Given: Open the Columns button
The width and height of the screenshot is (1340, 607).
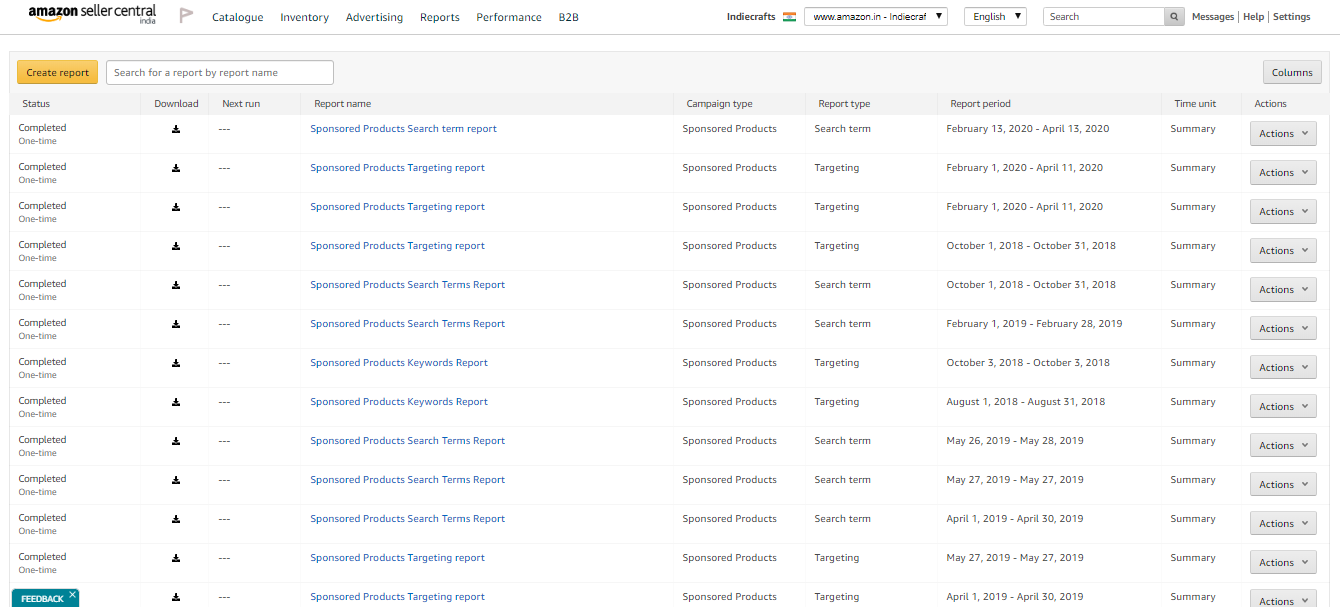Looking at the screenshot, I should 1292,72.
